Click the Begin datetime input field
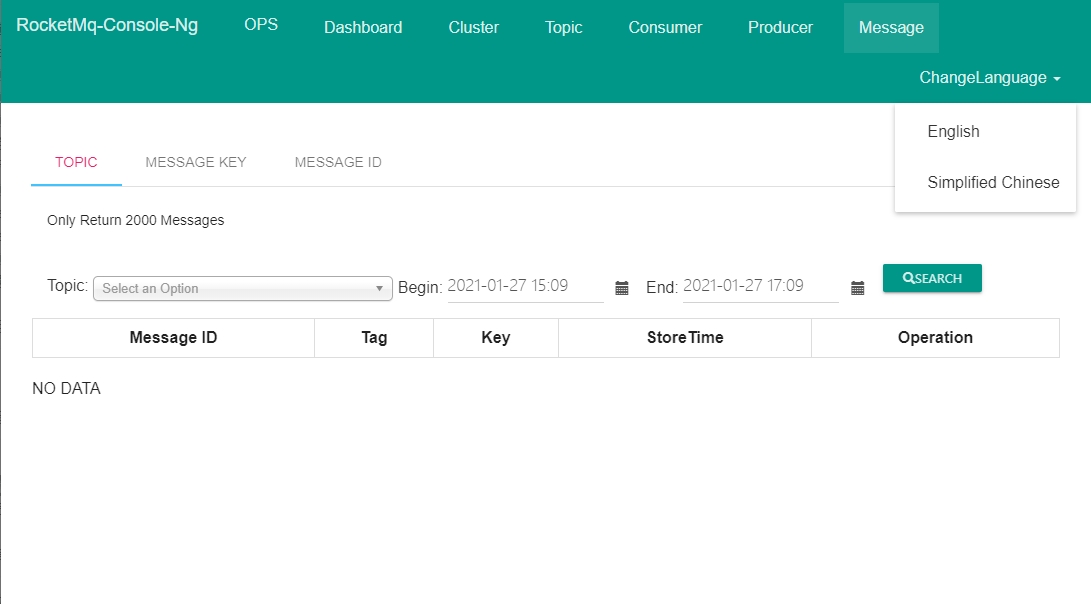1091x604 pixels. [x=524, y=286]
